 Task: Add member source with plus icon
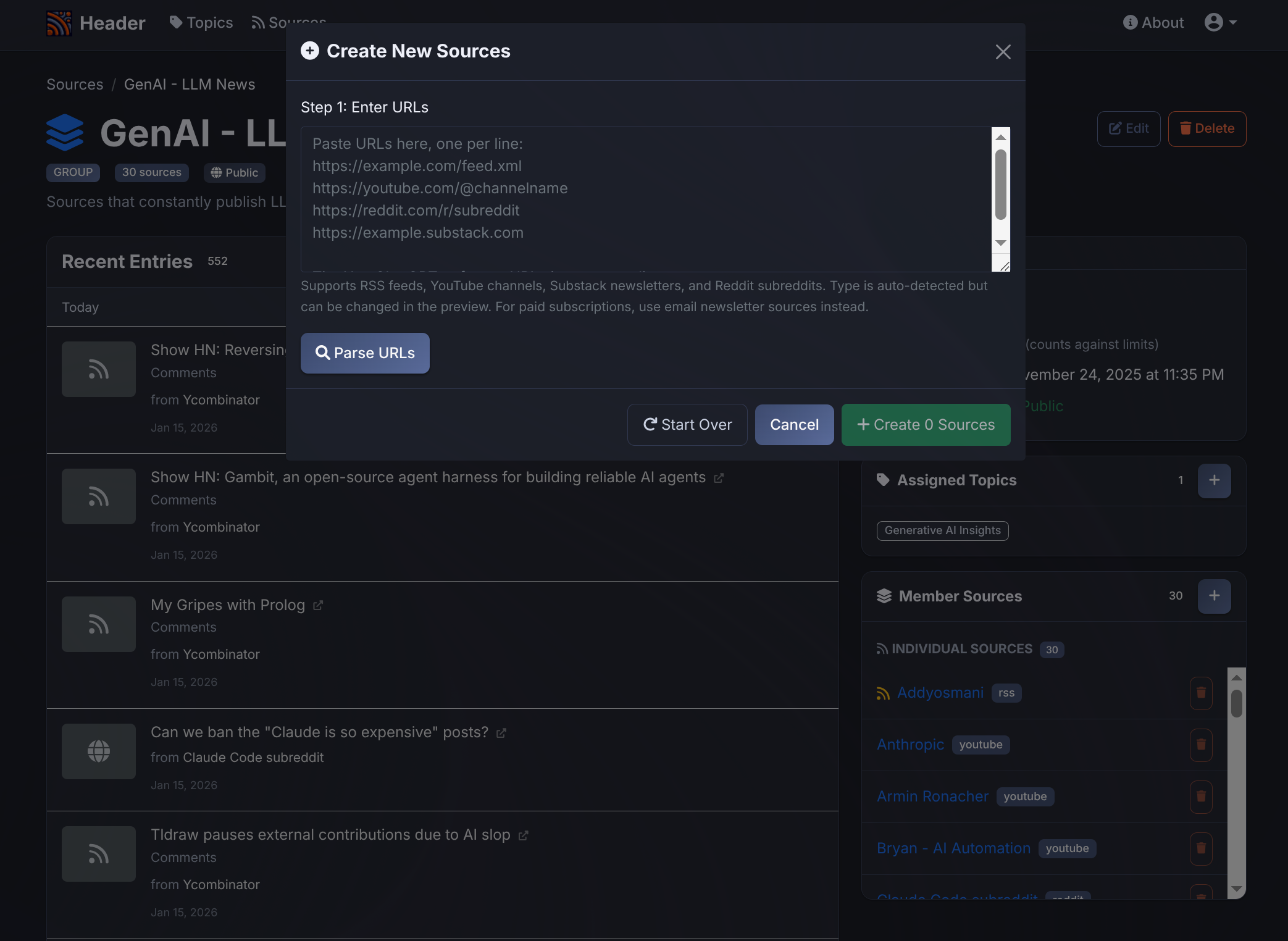click(x=1214, y=596)
